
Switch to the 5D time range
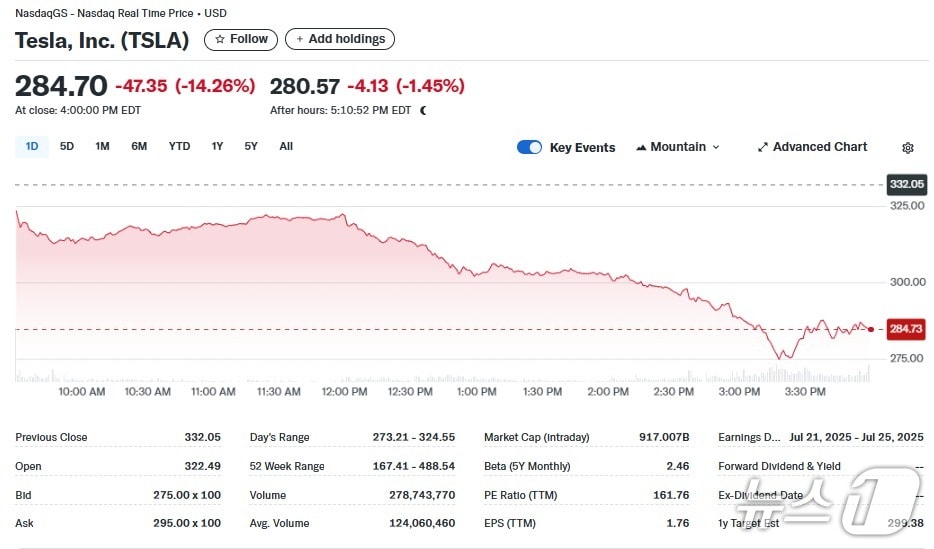pyautogui.click(x=67, y=146)
